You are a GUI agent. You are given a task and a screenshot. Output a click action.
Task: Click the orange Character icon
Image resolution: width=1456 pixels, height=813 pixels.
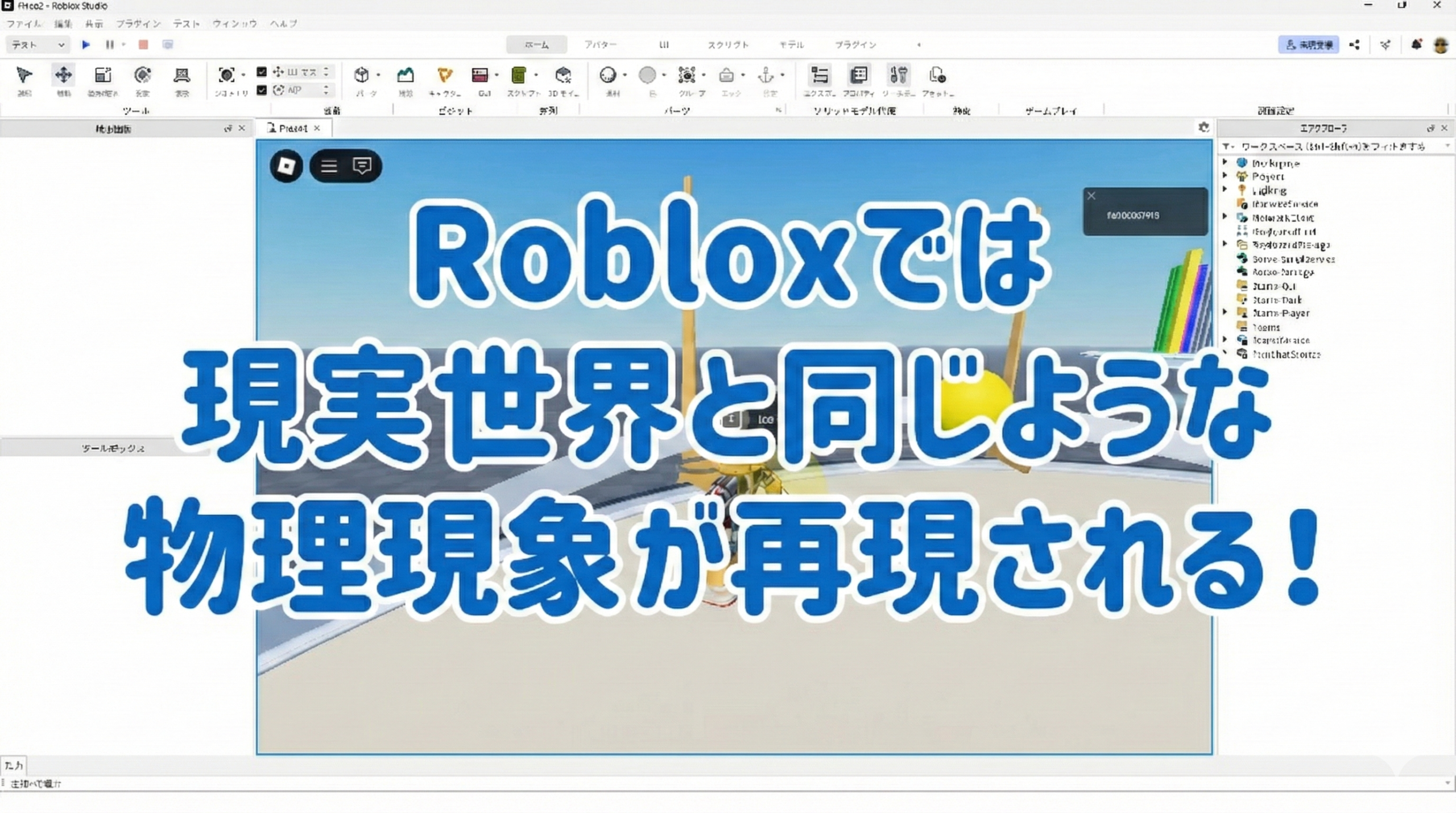click(x=445, y=75)
